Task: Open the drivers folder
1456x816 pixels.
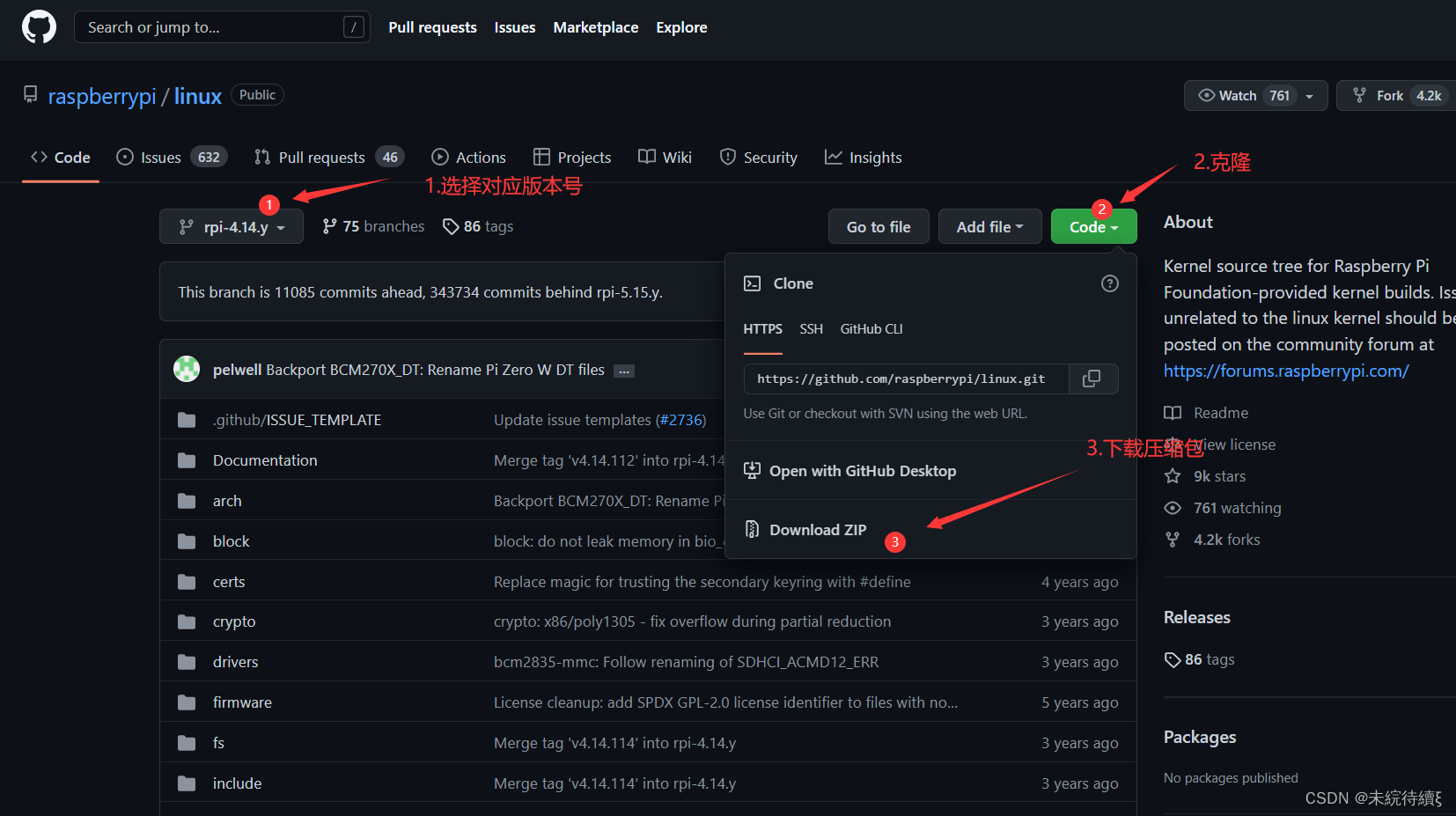Action: (x=236, y=662)
